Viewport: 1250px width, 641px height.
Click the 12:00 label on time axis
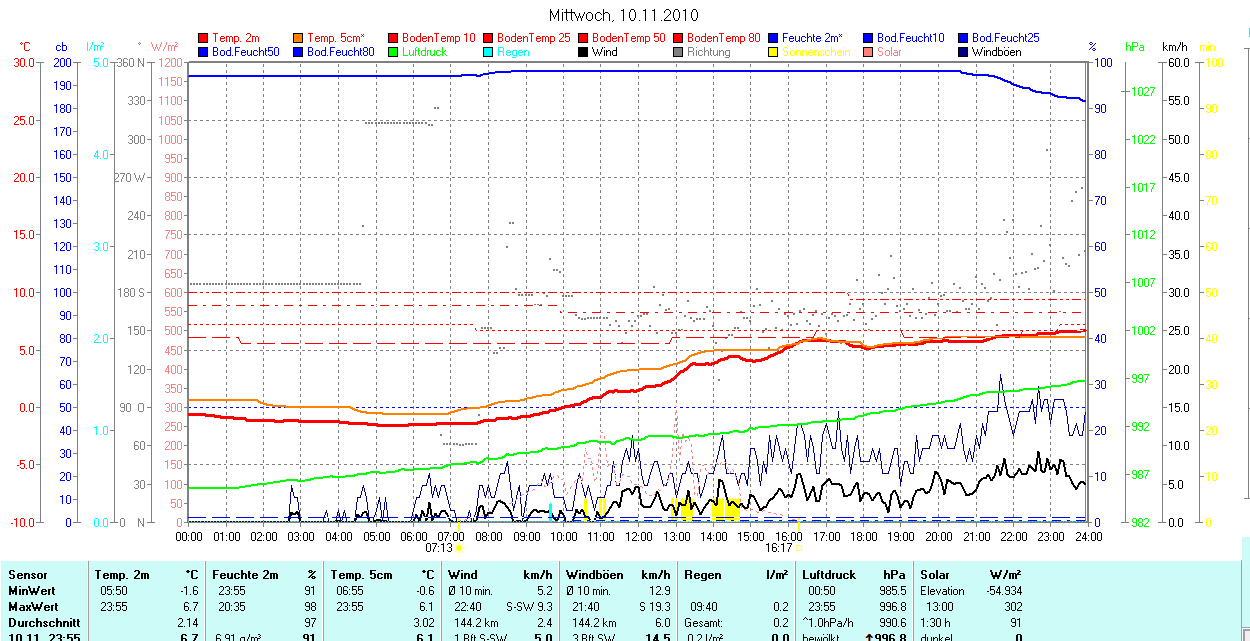tap(638, 537)
